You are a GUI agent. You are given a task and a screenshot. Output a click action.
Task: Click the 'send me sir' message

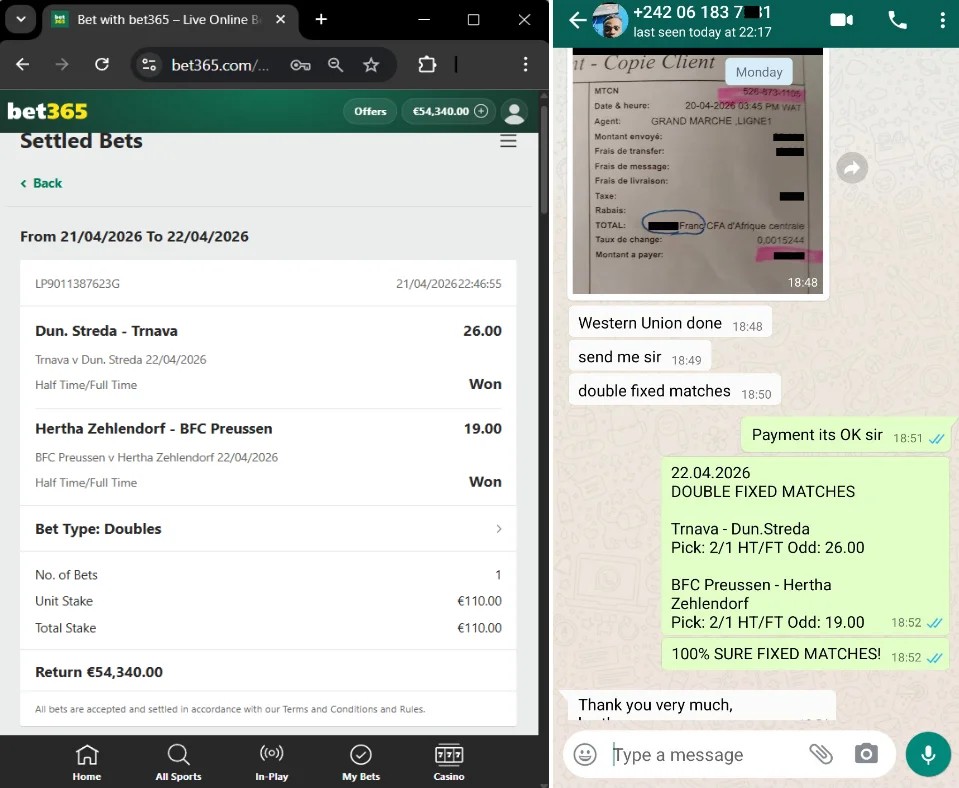click(640, 357)
